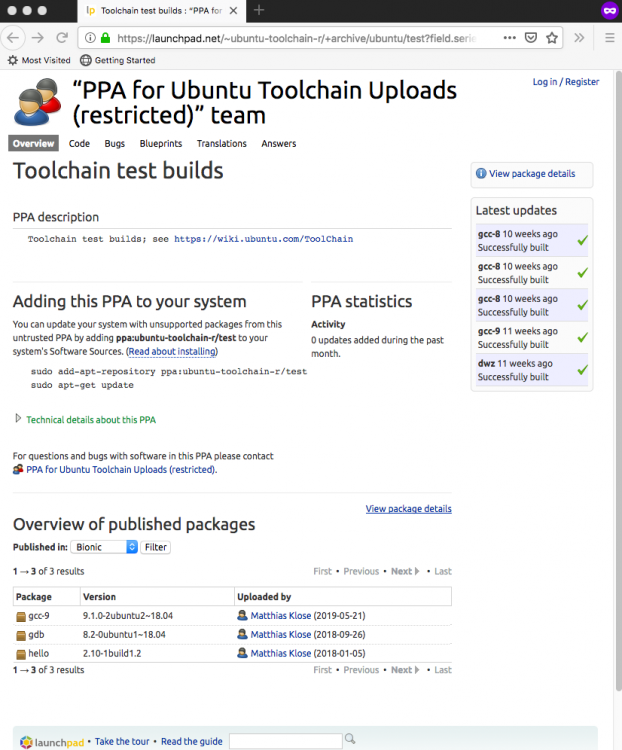Viewport: 622px width, 750px height.
Task: Click the green checkmark for dwz build
Action: 582,370
